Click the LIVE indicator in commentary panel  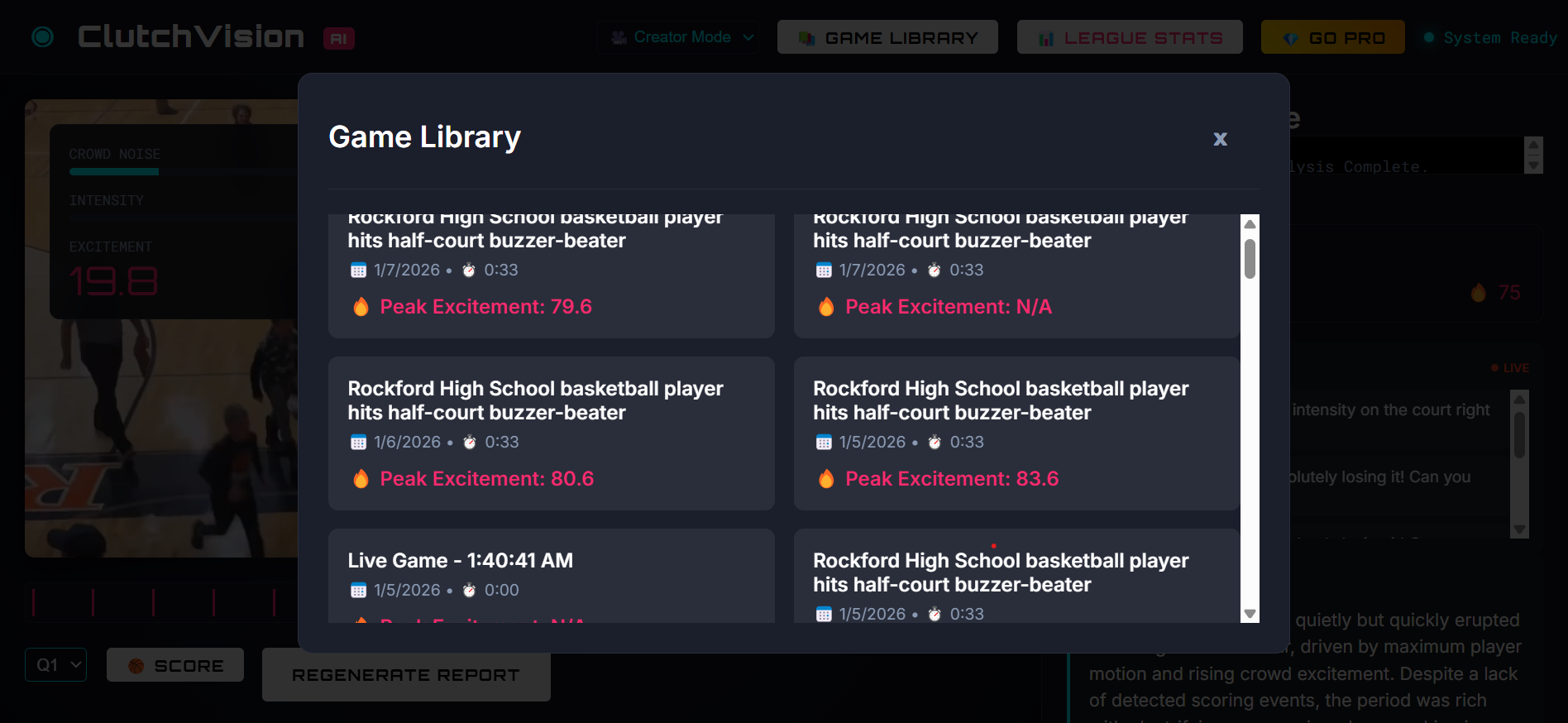(1510, 368)
